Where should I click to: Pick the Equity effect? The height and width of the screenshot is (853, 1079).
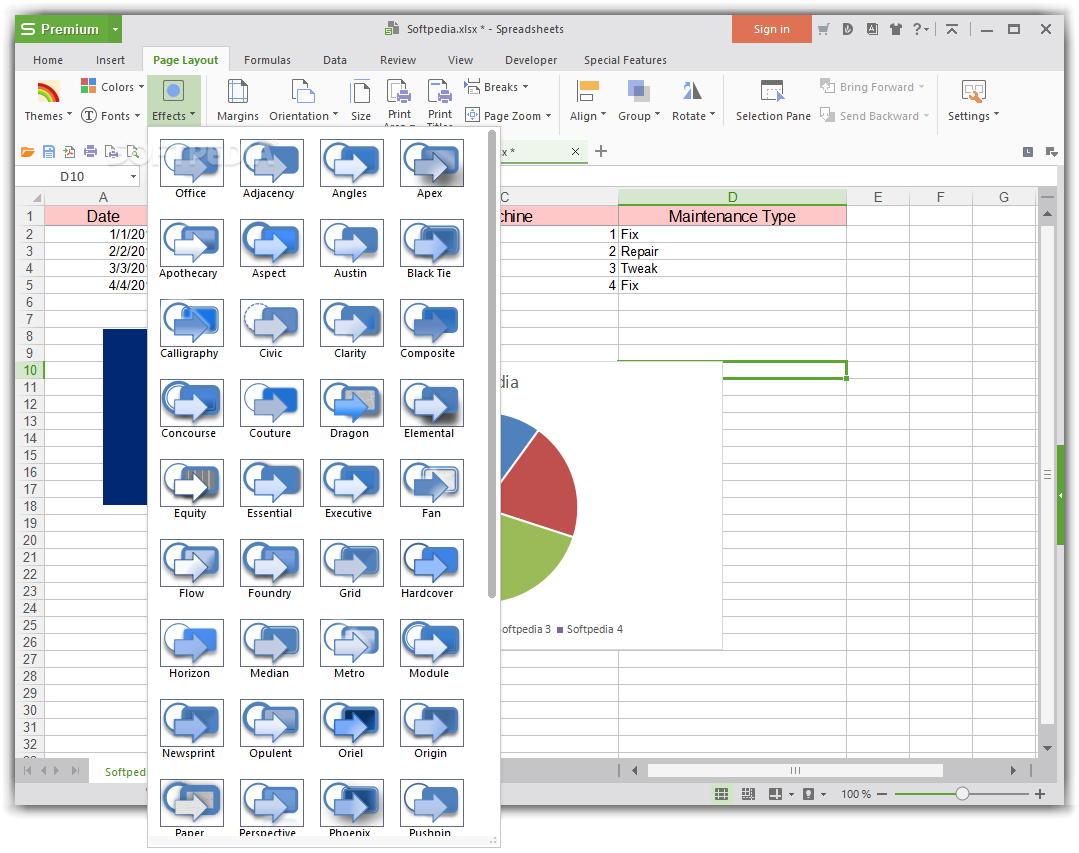coord(191,489)
